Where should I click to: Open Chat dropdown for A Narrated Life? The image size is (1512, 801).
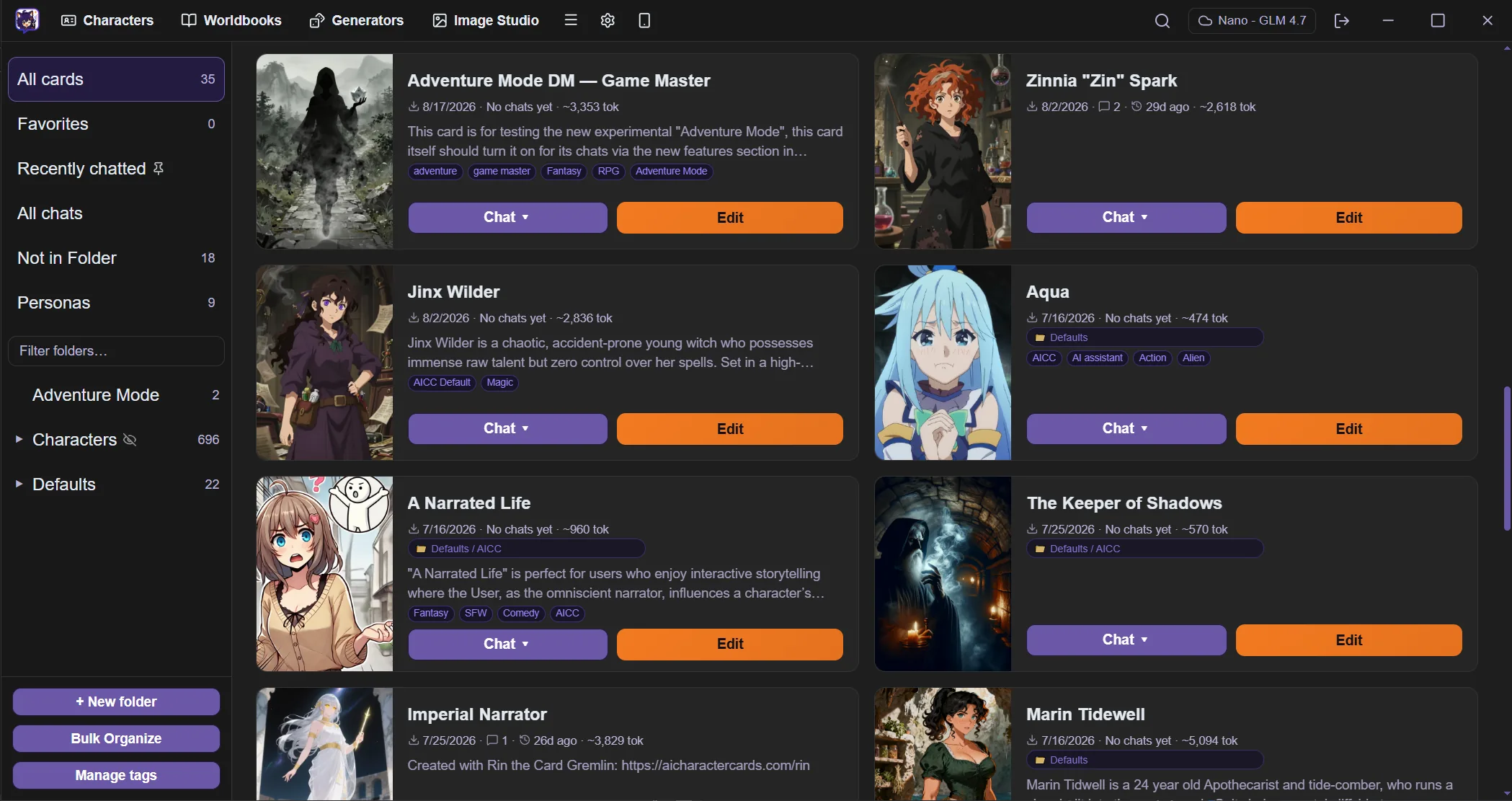coord(507,644)
